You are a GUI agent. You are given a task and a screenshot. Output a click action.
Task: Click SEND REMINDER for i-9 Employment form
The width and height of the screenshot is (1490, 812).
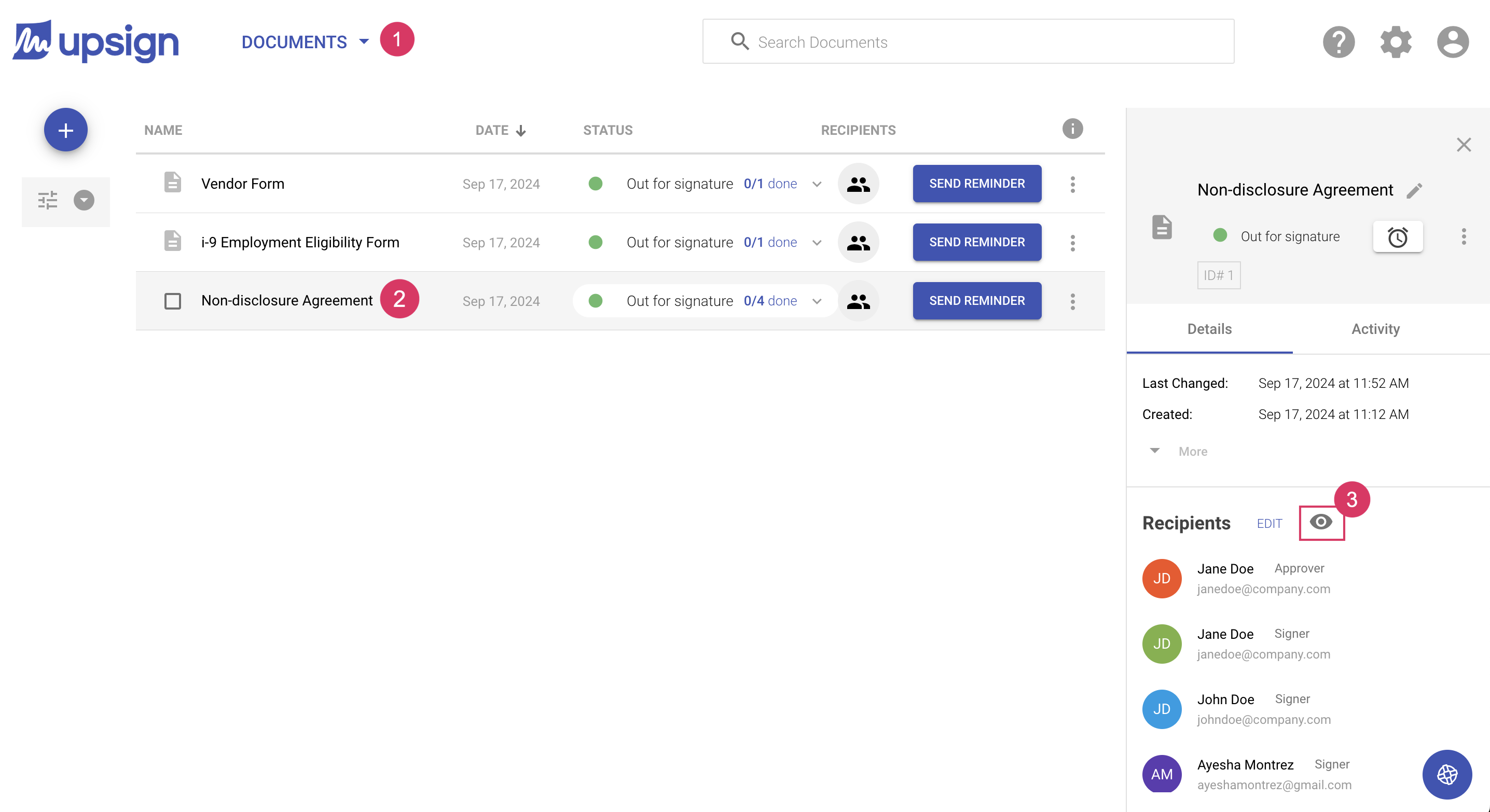[x=976, y=242]
